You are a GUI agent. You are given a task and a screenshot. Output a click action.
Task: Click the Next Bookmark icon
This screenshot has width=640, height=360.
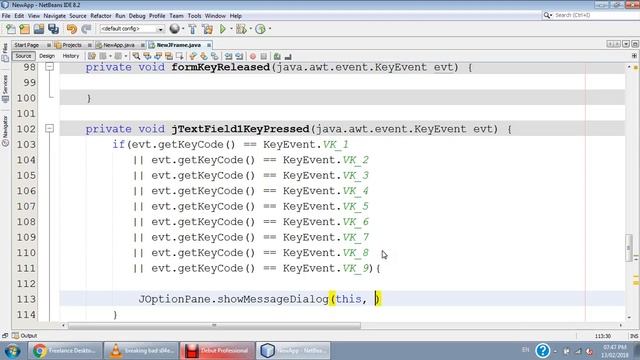click(x=203, y=56)
